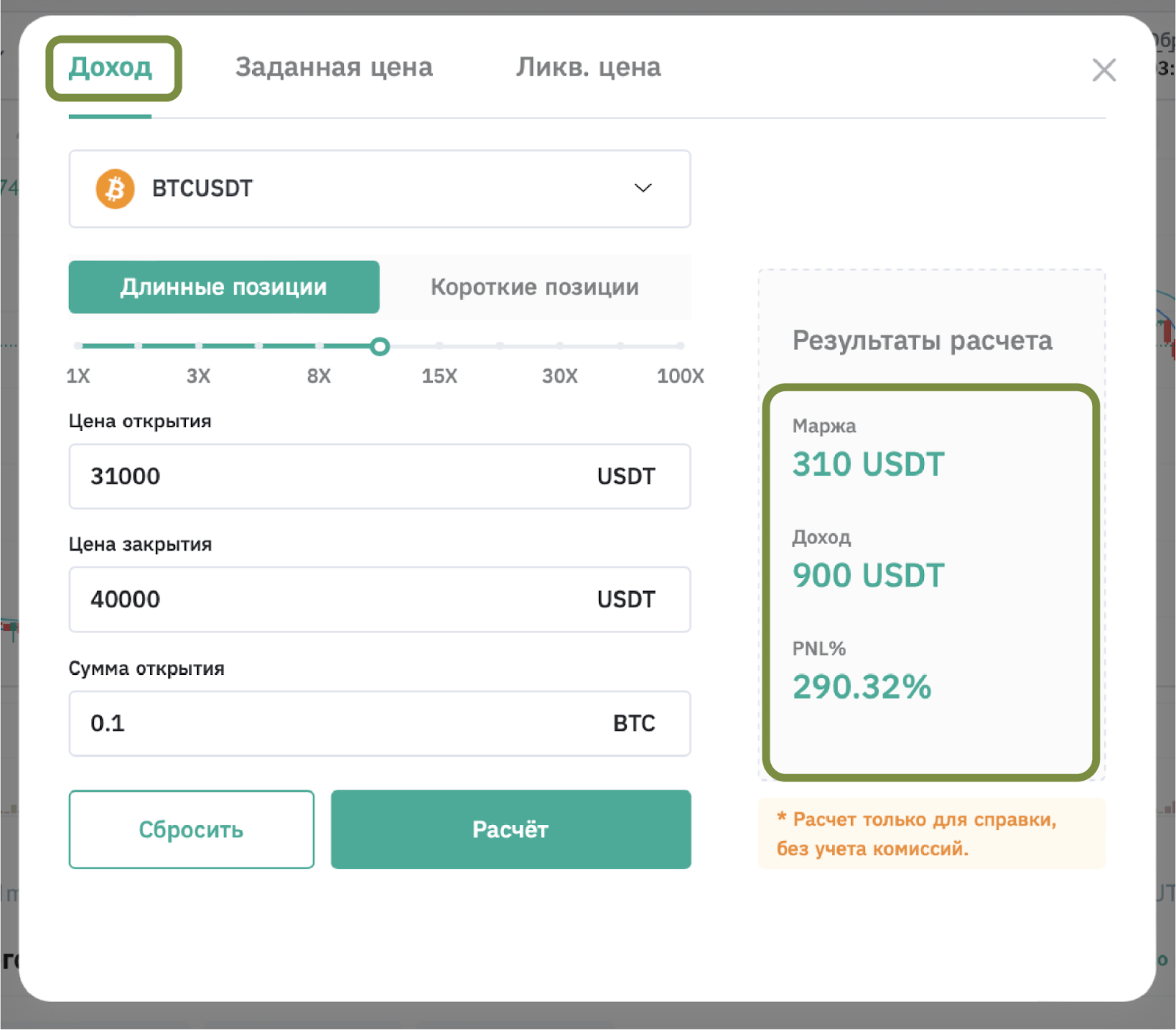The height and width of the screenshot is (1030, 1176).
Task: Open the Ликв. цена tab
Action: click(x=588, y=67)
